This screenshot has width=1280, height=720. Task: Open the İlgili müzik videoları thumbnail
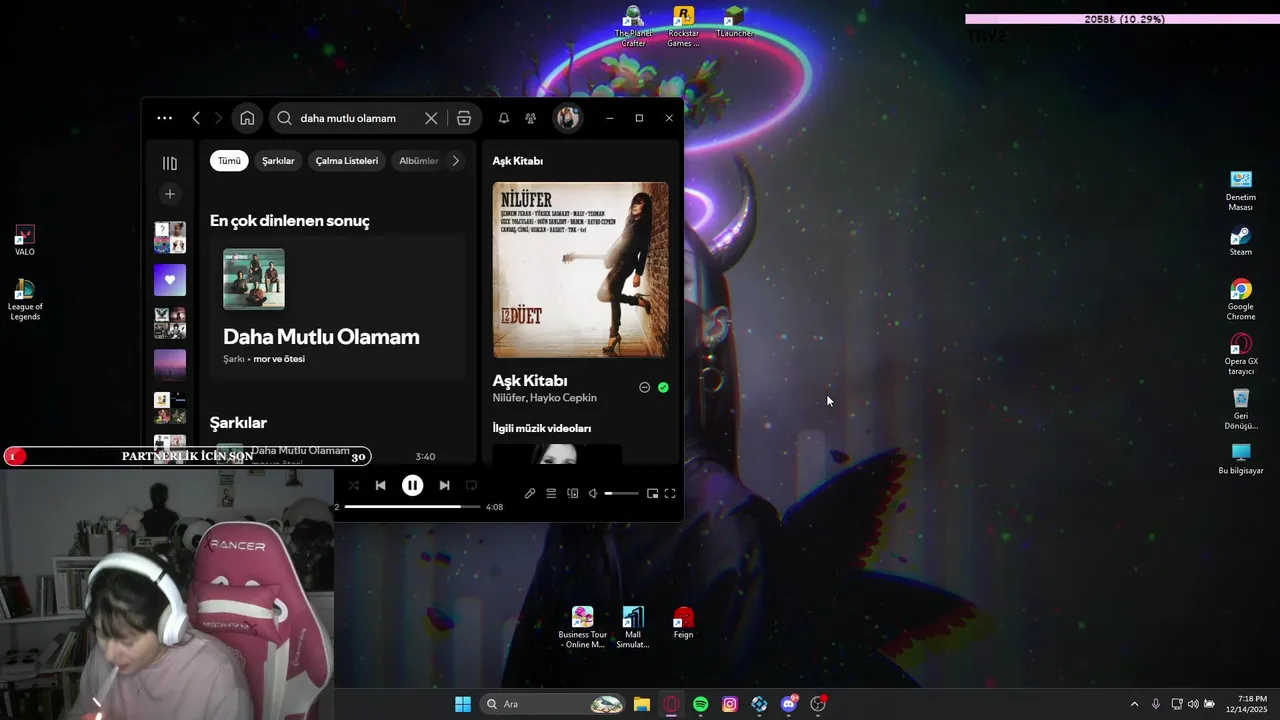pyautogui.click(x=557, y=454)
